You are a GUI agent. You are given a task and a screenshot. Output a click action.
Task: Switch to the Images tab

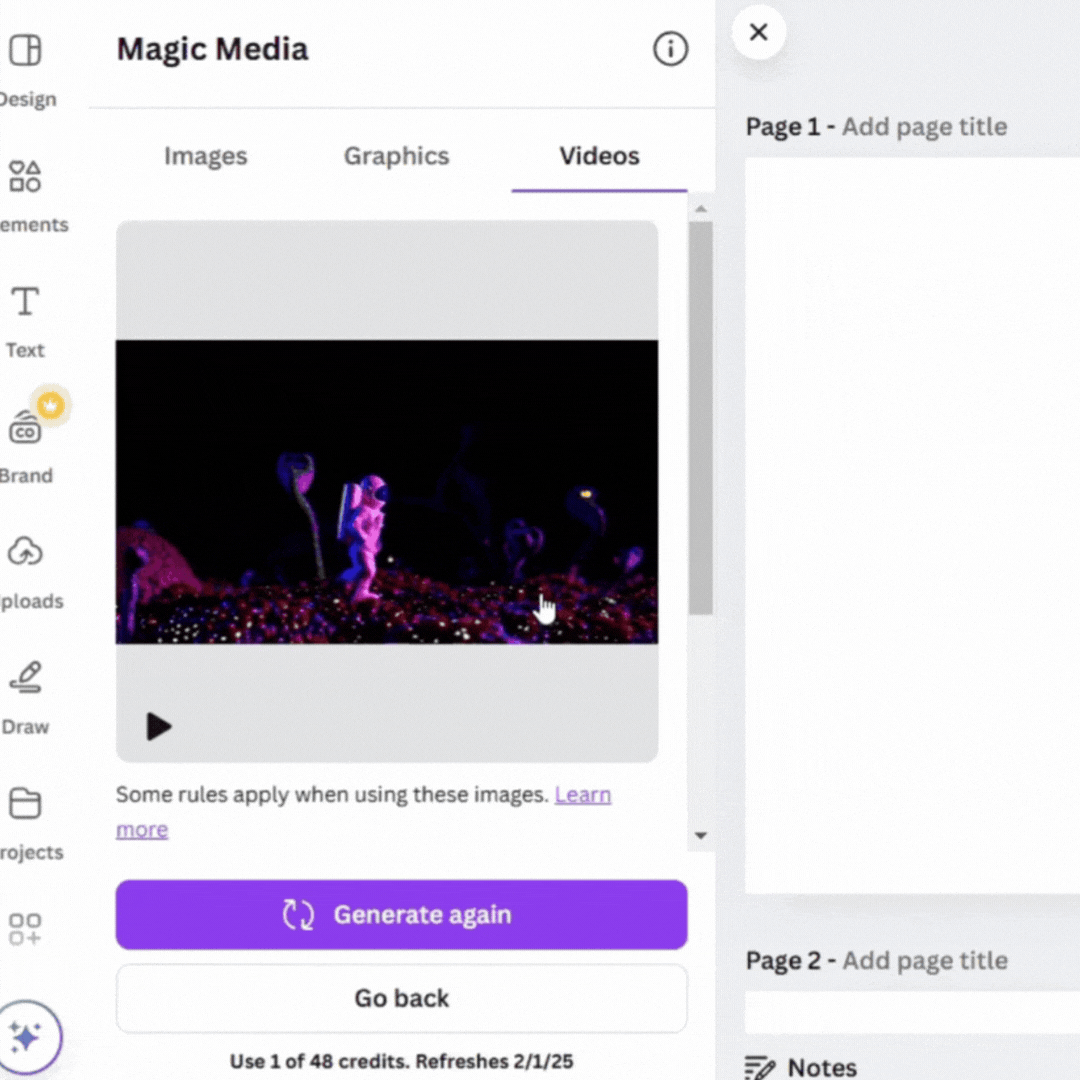pyautogui.click(x=205, y=156)
